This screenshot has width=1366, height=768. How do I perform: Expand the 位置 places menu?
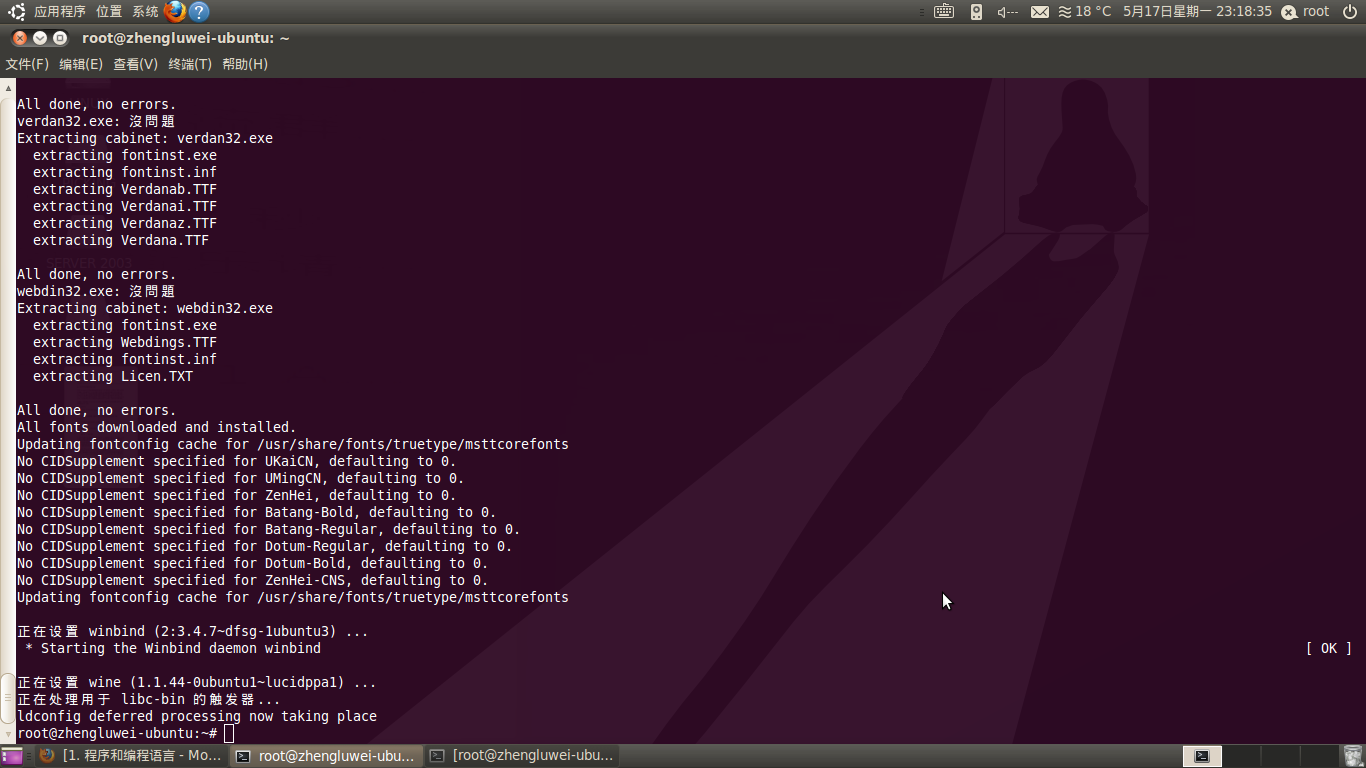pyautogui.click(x=109, y=12)
